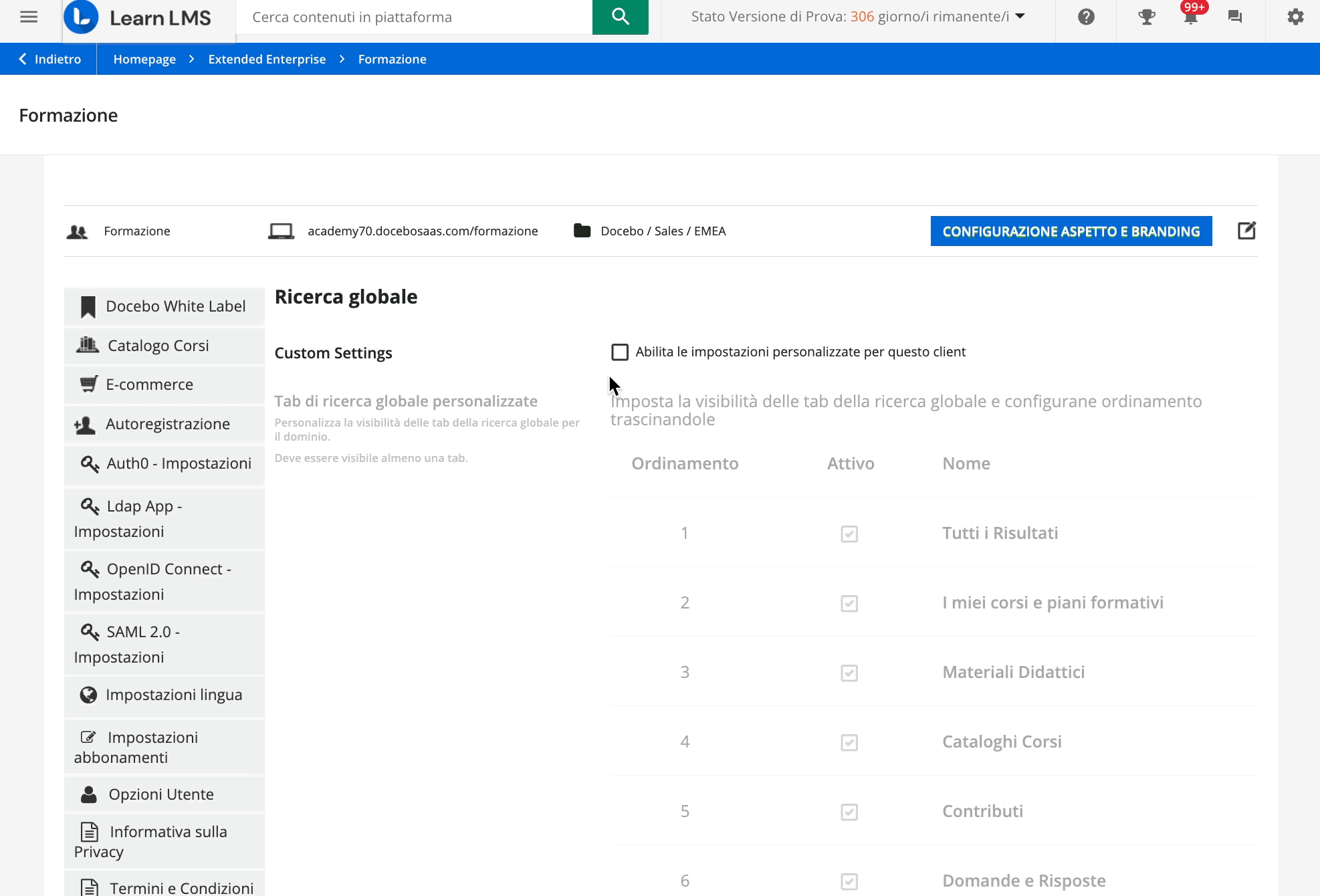Enable custom settings for this client checkbox
Screen dimensions: 1320x896
coord(620,352)
